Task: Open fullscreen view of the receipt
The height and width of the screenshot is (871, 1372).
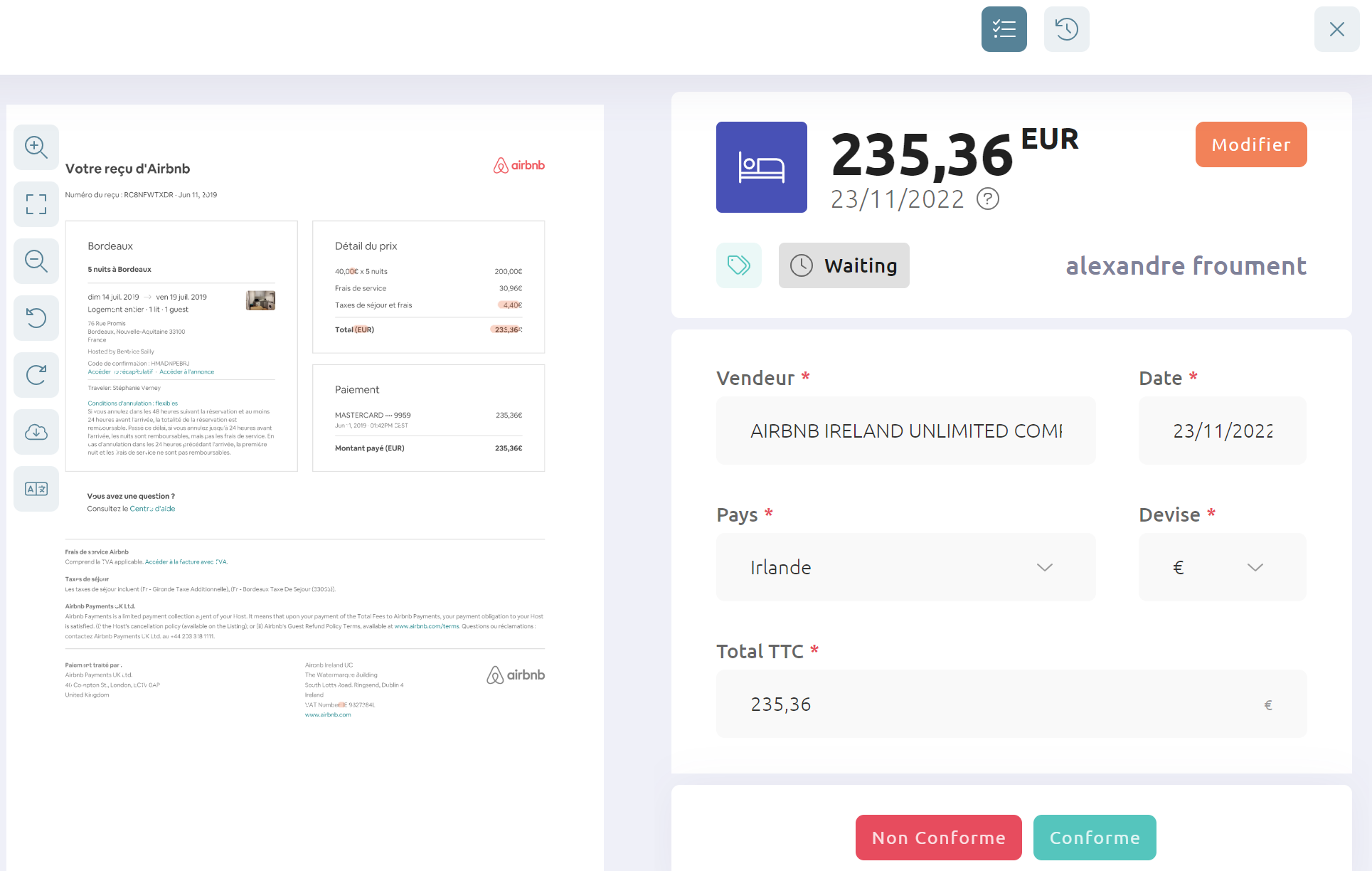Action: point(36,204)
